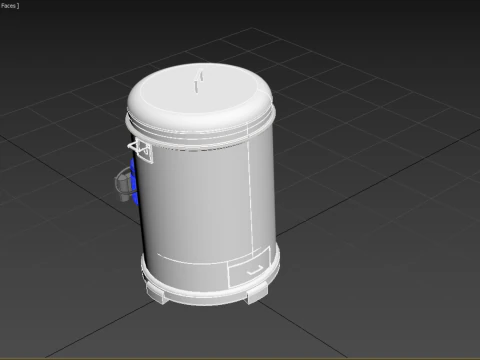Screen dimensions: 480x360
Task: Open the "Faces ]" viewport shading label menu
Action: [10, 5]
